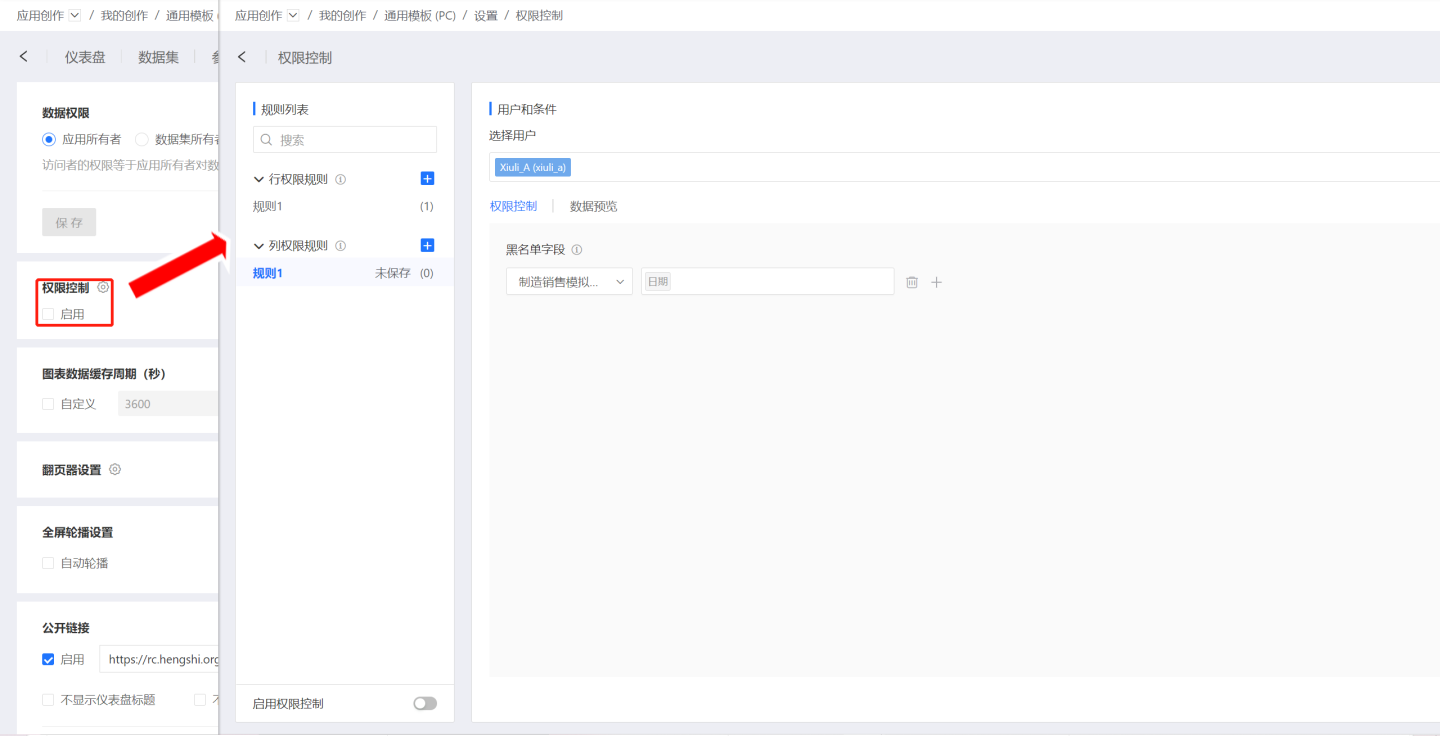Add a new 列权限规则 with plus icon
The image size is (1440, 736).
(x=427, y=246)
